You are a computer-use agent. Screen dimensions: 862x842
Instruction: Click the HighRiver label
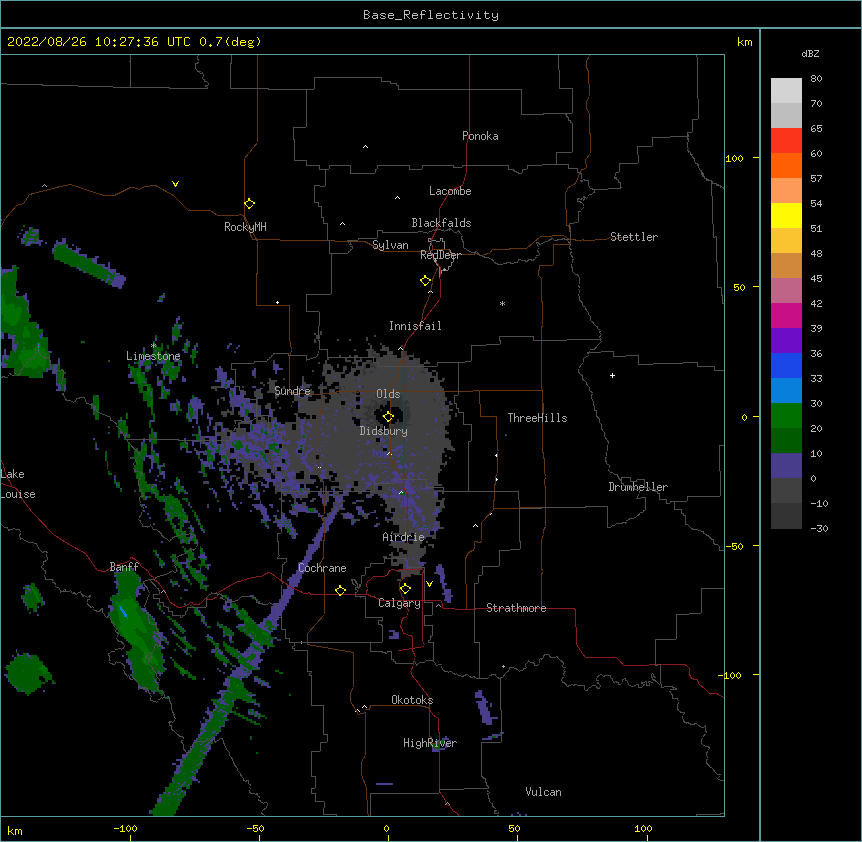430,743
